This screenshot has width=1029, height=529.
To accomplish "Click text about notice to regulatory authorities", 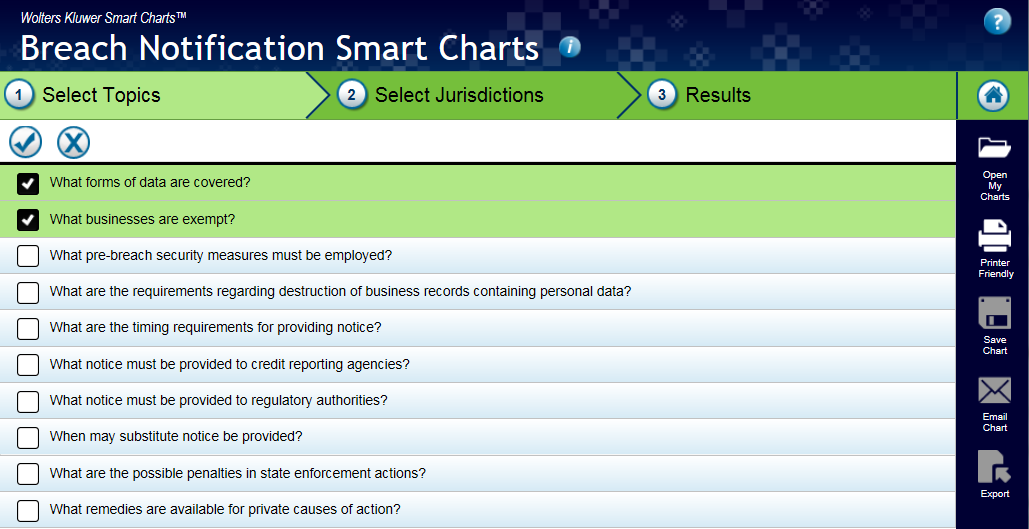I will [219, 400].
